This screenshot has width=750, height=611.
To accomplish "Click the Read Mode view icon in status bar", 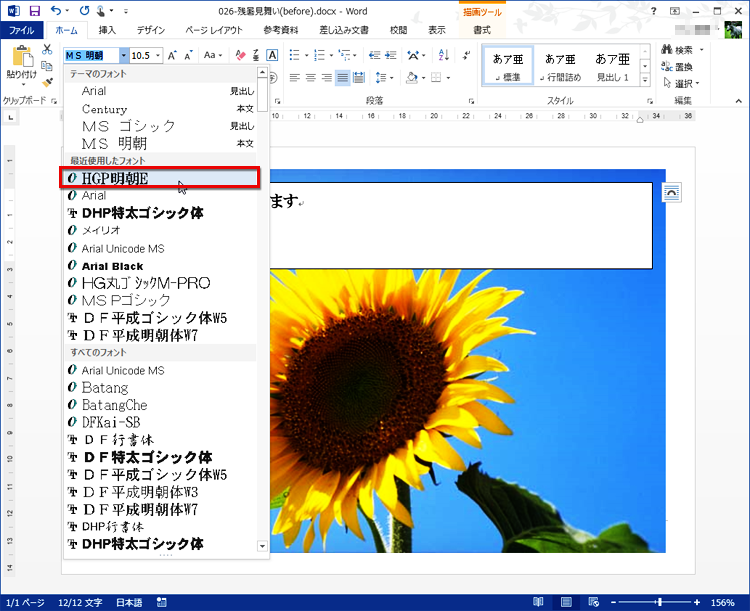I will (538, 602).
